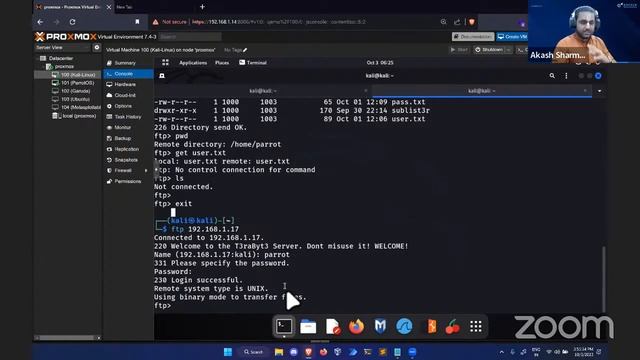Launch Firefox from the Kali dock
The height and width of the screenshot is (360, 640).
pyautogui.click(x=356, y=327)
